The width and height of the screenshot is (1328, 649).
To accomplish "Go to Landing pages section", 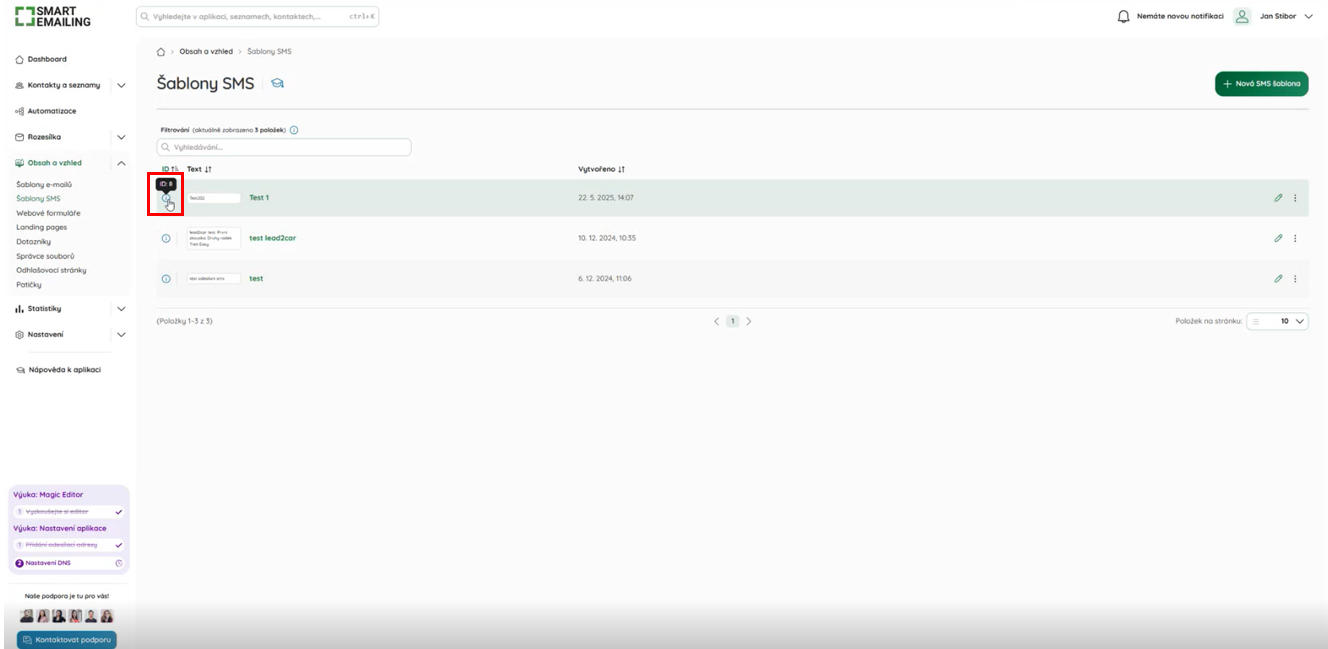I will pos(42,227).
